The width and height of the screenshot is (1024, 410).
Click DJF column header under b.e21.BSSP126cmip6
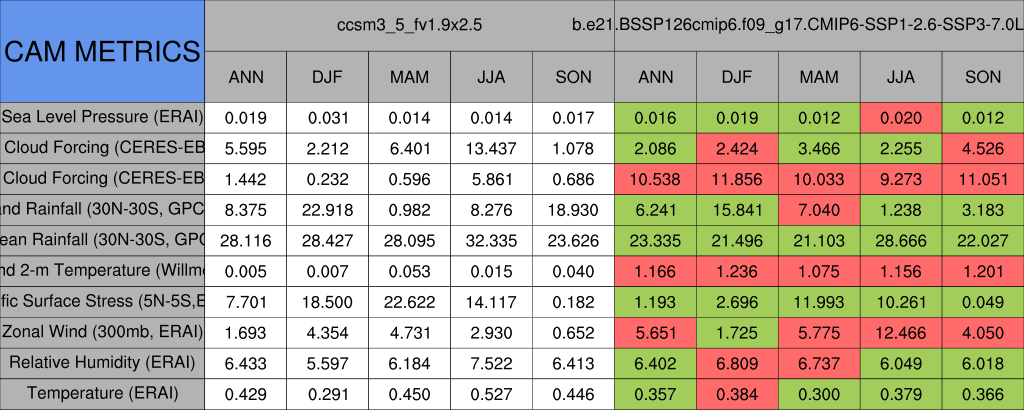point(738,77)
